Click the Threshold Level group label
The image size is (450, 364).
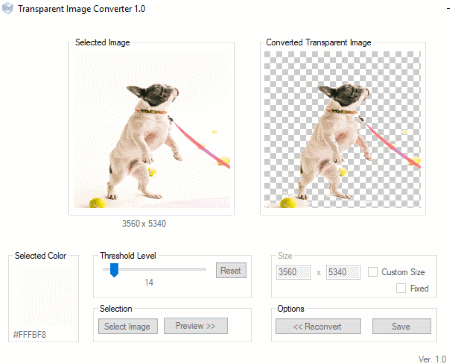128,256
